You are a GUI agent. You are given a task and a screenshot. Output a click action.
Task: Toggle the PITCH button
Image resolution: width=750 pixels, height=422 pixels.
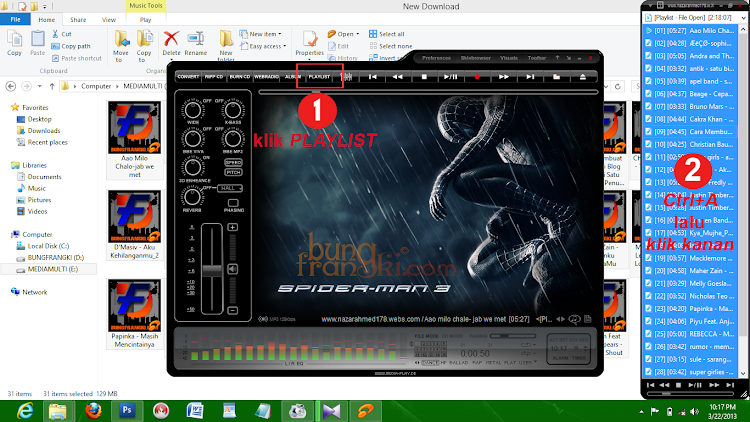[233, 172]
